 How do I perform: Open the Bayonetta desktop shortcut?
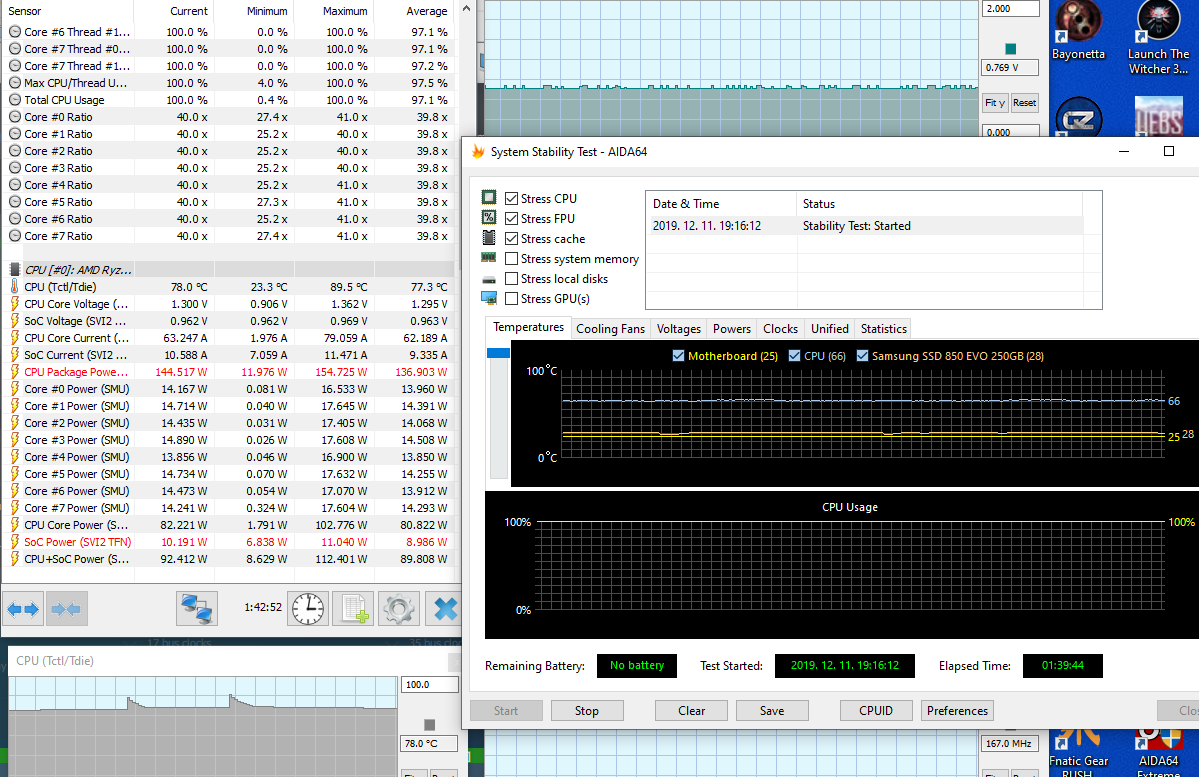pos(1078,31)
